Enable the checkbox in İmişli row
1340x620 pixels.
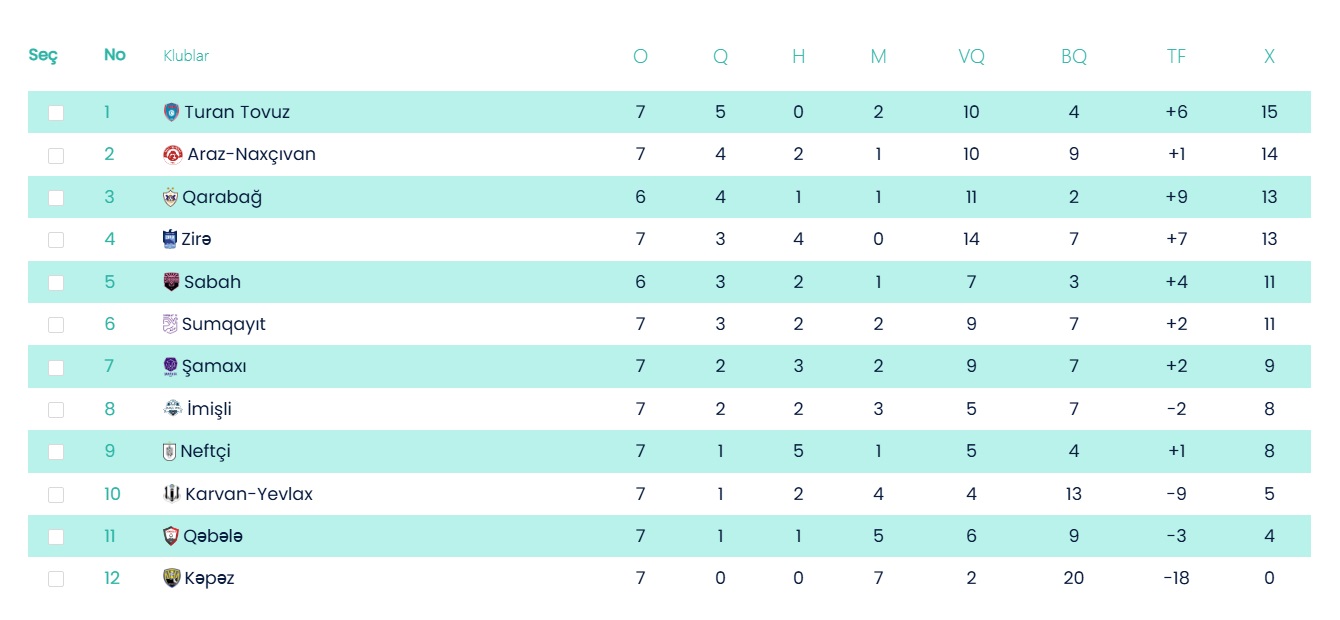click(x=56, y=410)
